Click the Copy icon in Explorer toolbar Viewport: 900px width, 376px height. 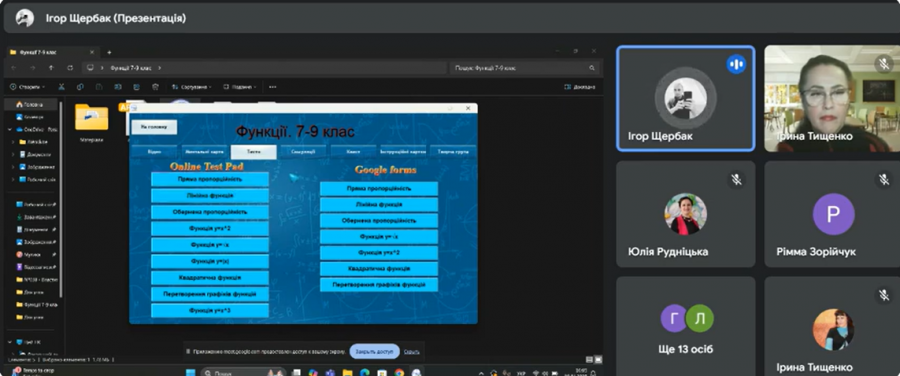tap(80, 87)
